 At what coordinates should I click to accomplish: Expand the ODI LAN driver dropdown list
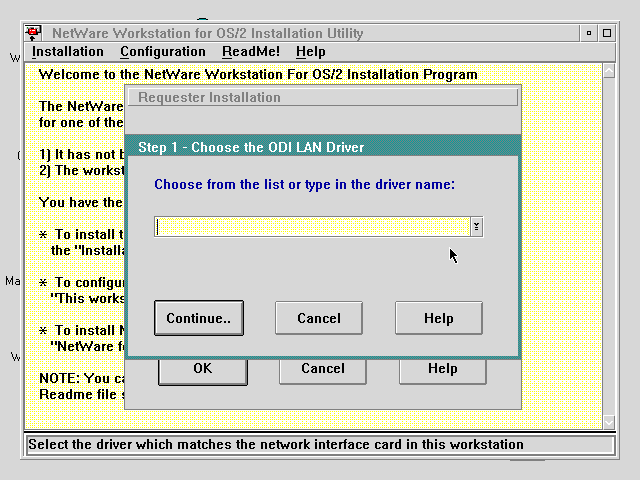476,227
